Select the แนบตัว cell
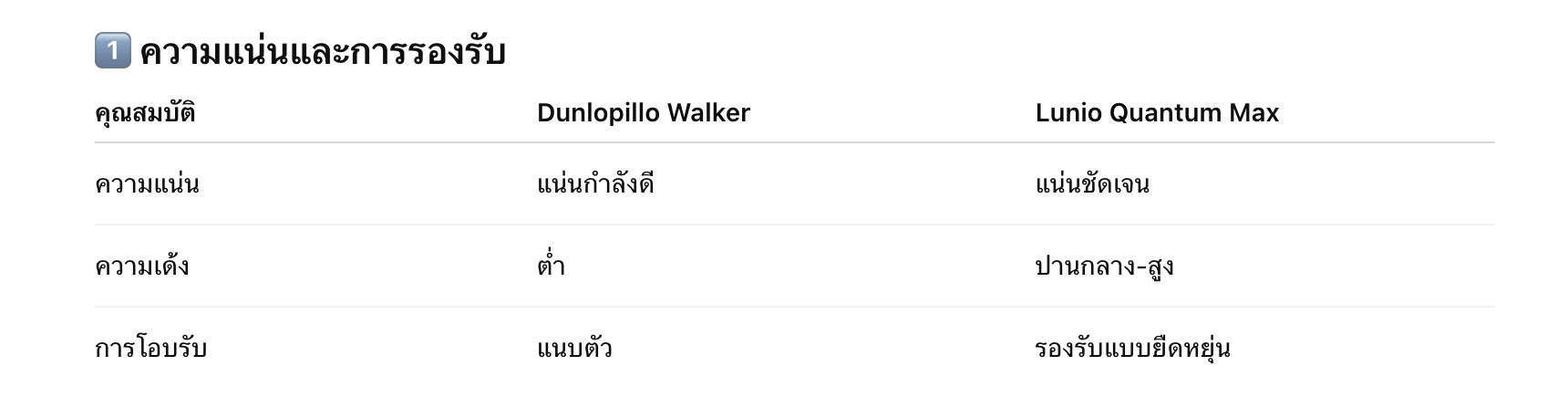This screenshot has width=1568, height=418. click(x=574, y=349)
